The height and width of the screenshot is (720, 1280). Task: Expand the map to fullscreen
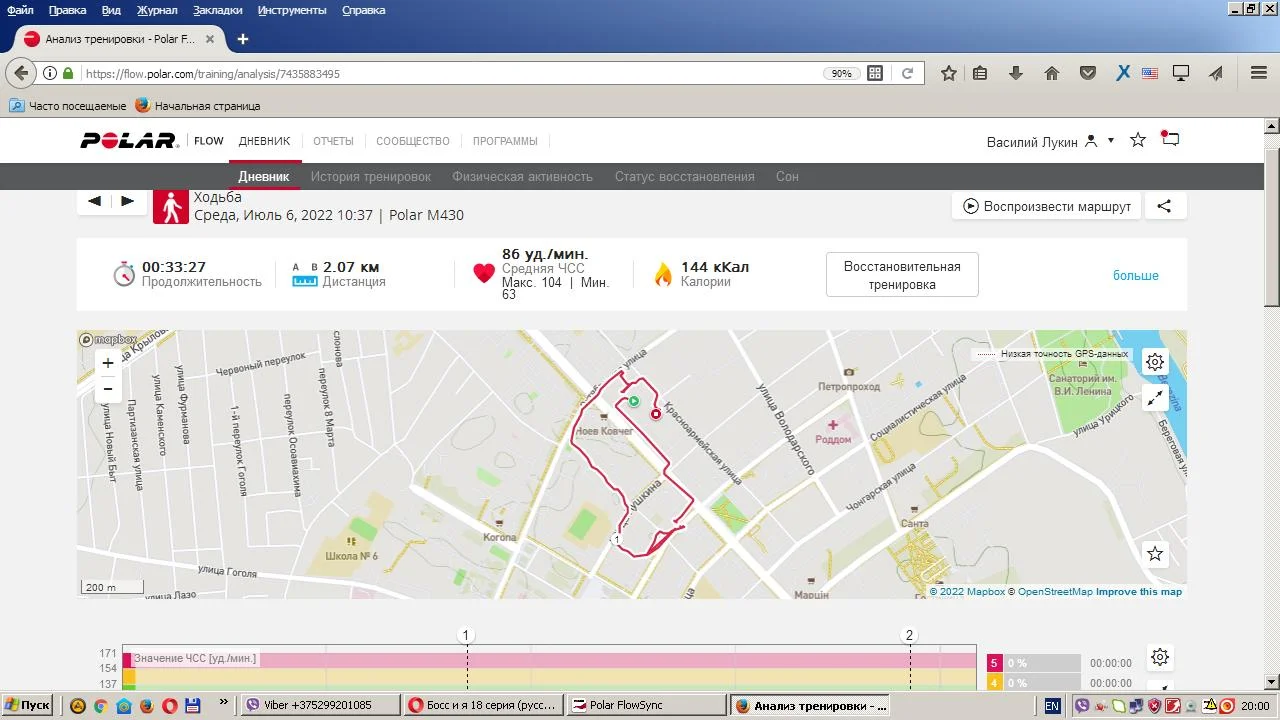pos(1155,398)
